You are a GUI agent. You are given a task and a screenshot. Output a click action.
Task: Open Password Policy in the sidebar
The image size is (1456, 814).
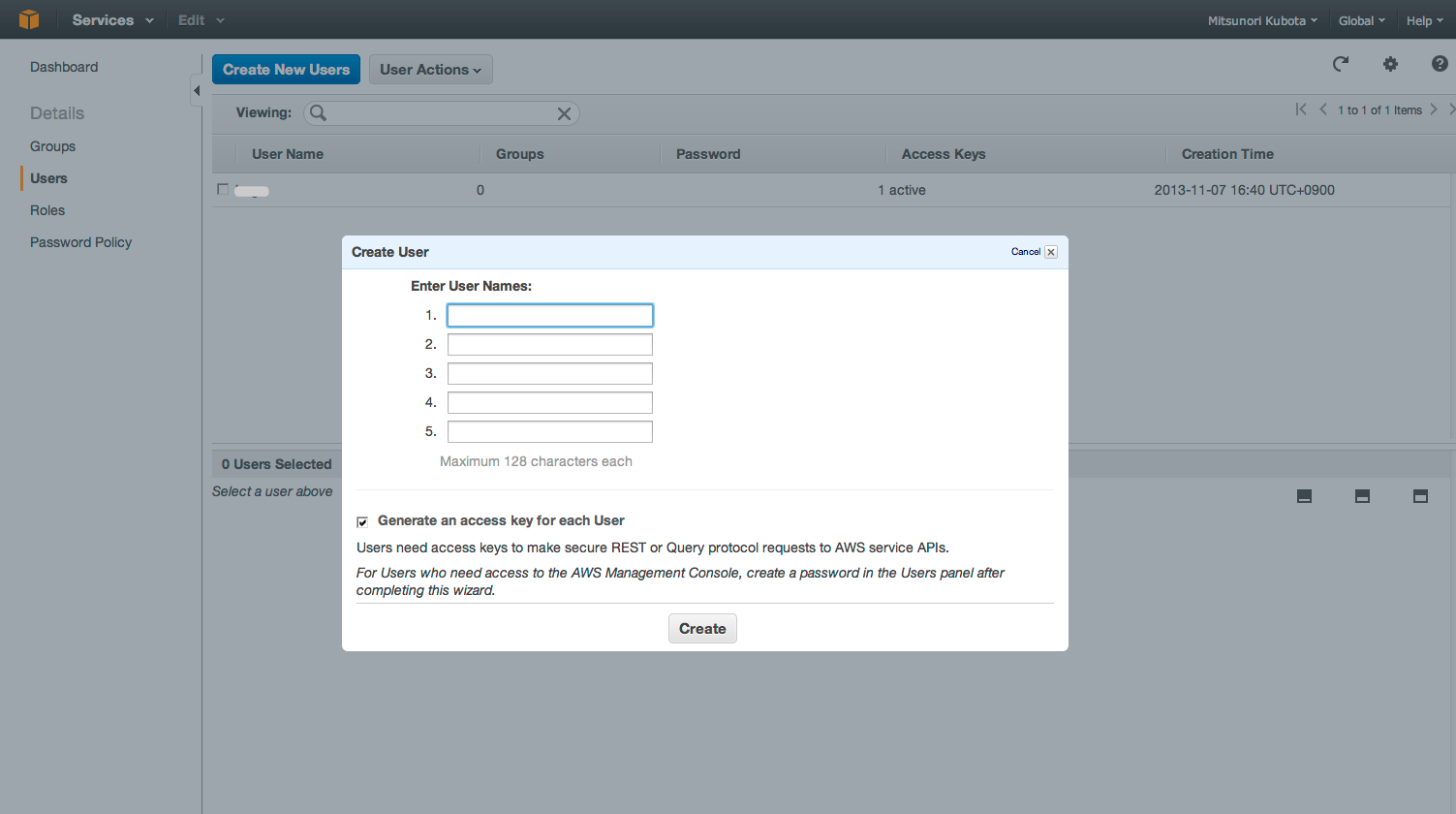(80, 242)
